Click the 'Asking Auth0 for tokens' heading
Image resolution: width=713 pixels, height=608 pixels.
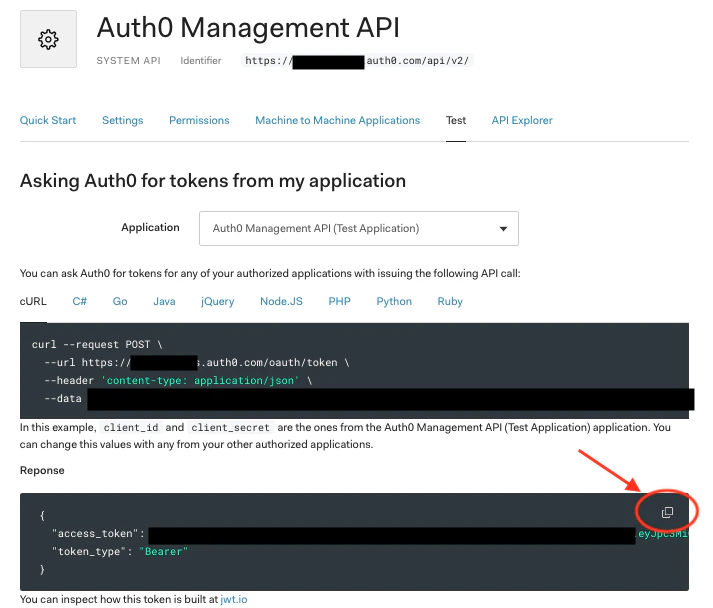213,181
